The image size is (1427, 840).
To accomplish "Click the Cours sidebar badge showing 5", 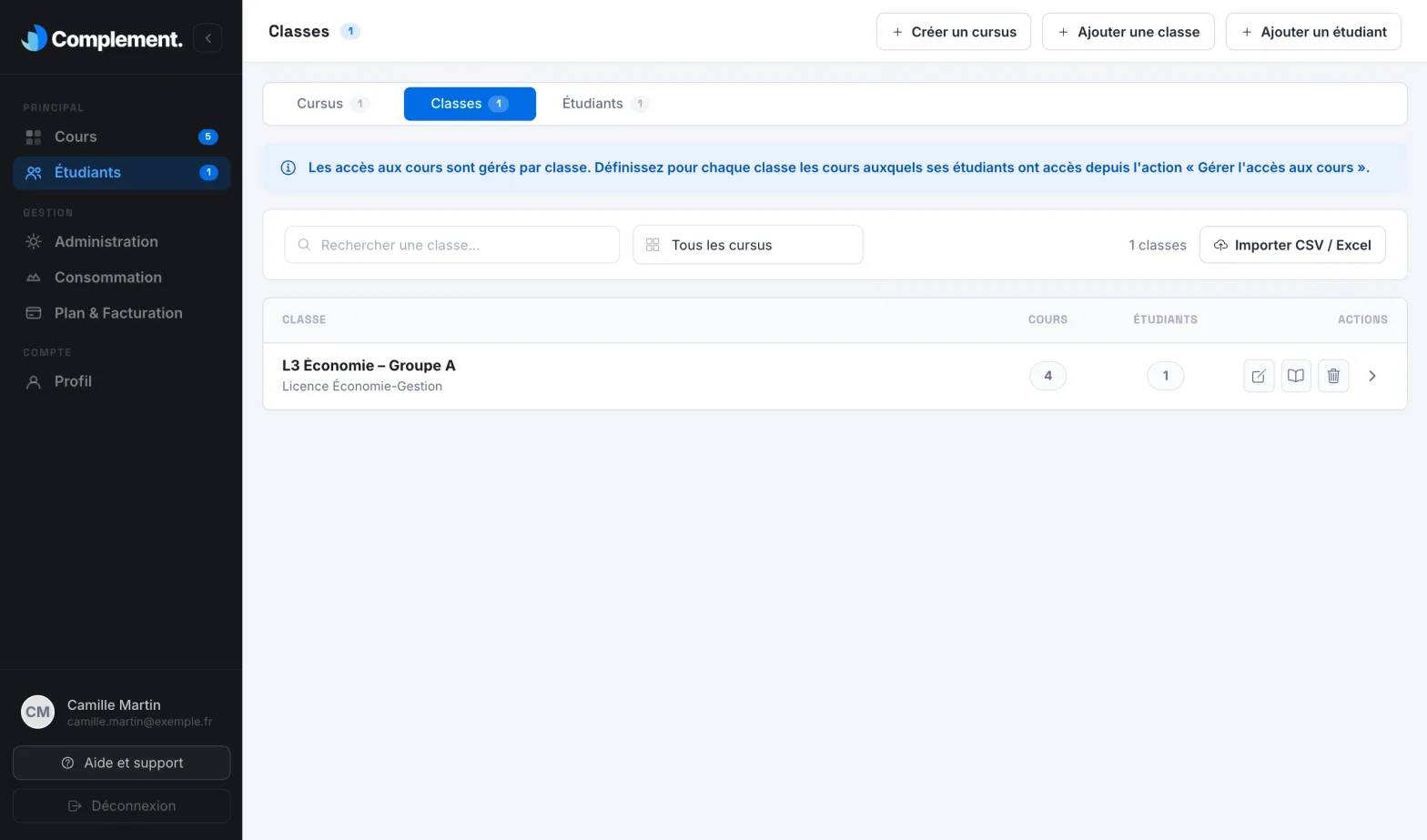I will 208,137.
